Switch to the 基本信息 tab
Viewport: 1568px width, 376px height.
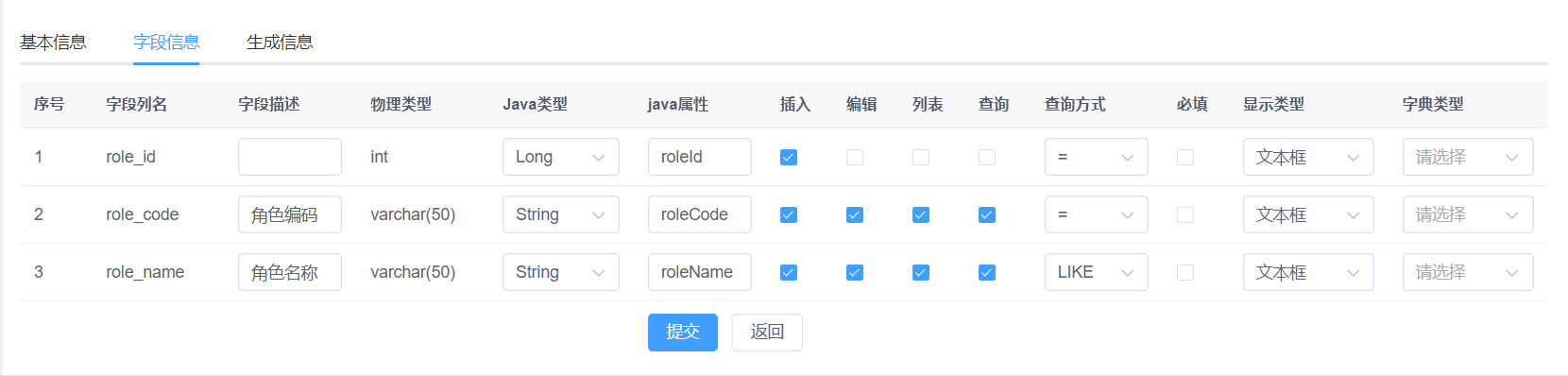[53, 43]
